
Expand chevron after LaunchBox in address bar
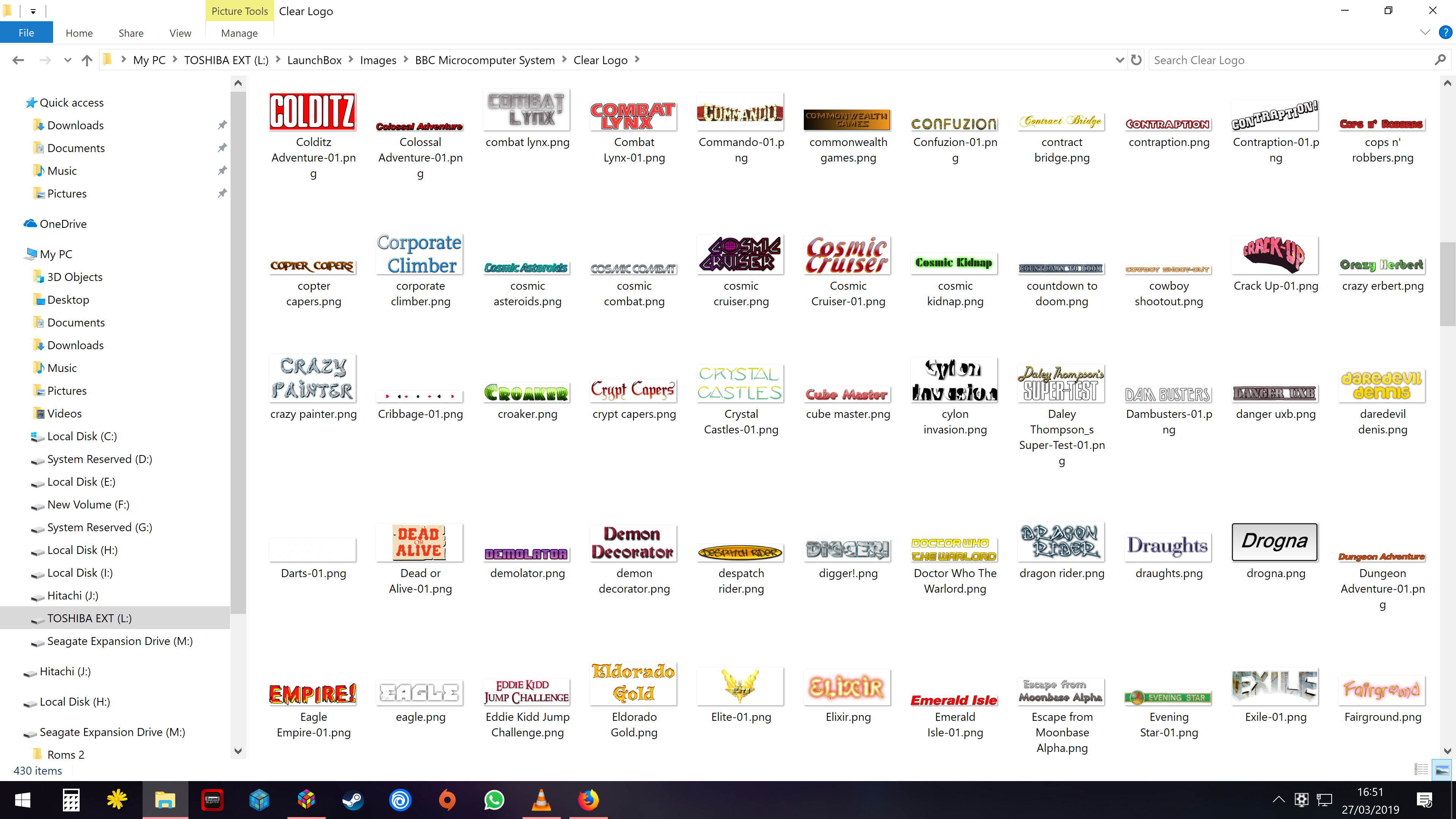click(351, 60)
